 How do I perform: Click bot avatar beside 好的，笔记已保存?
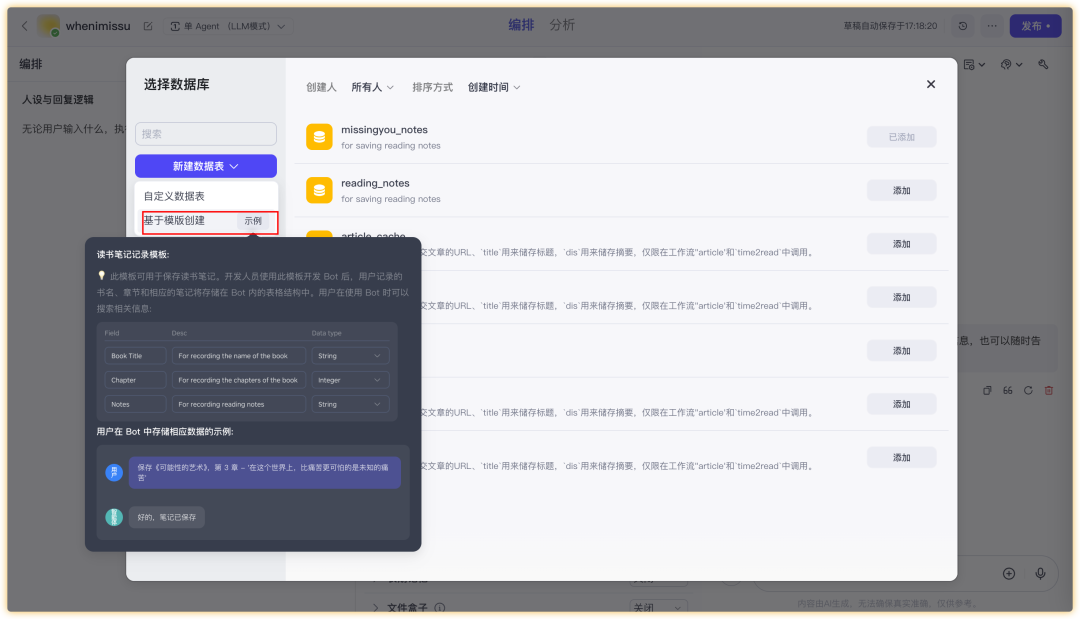[x=114, y=517]
